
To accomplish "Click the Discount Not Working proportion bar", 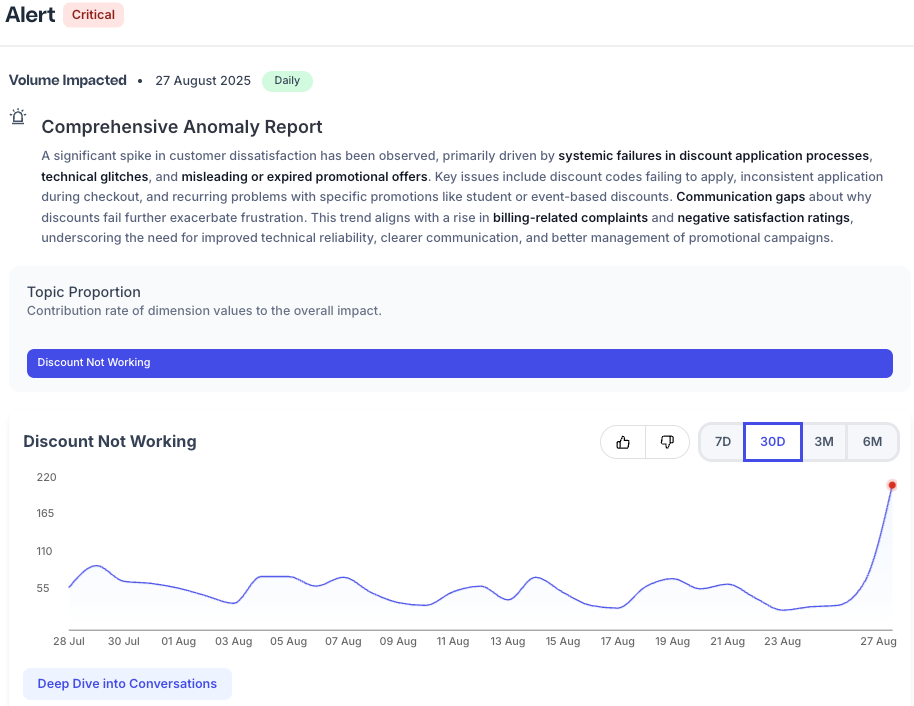I will tap(459, 363).
